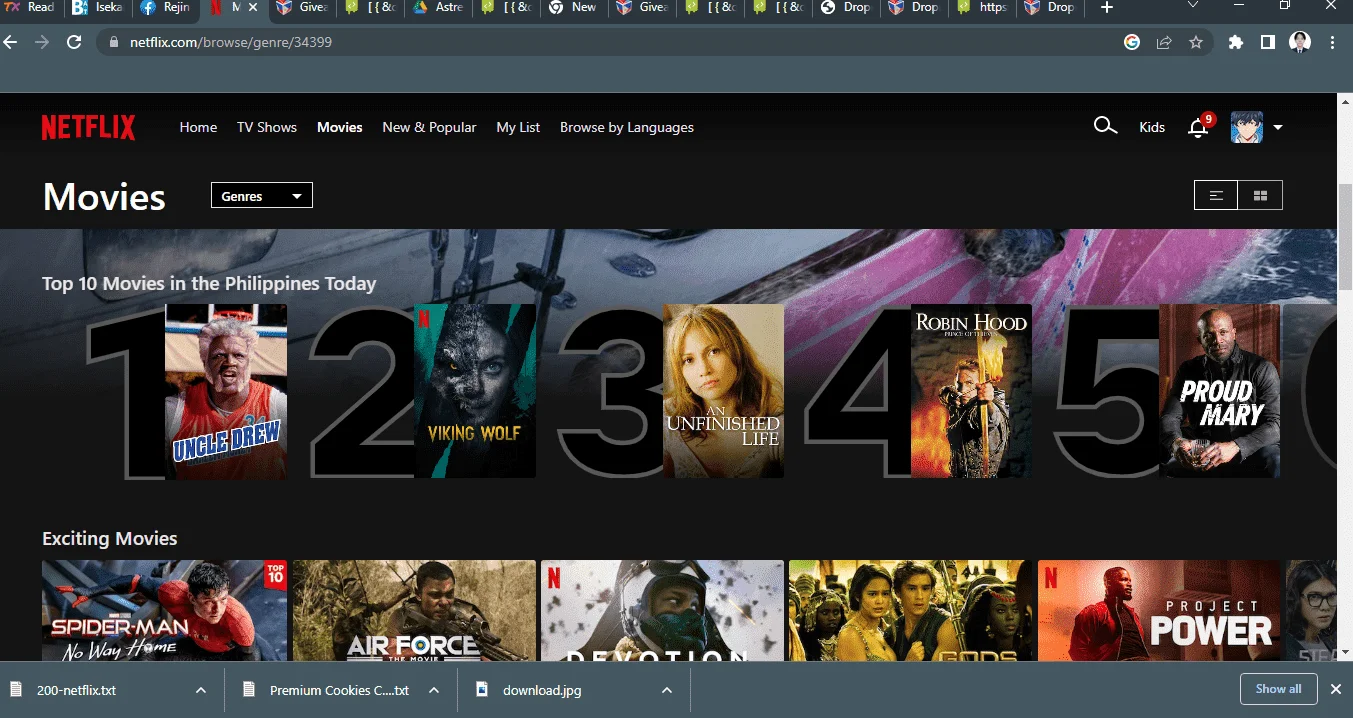The image size is (1353, 718).
Task: Go to Netflix Home
Action: [198, 127]
